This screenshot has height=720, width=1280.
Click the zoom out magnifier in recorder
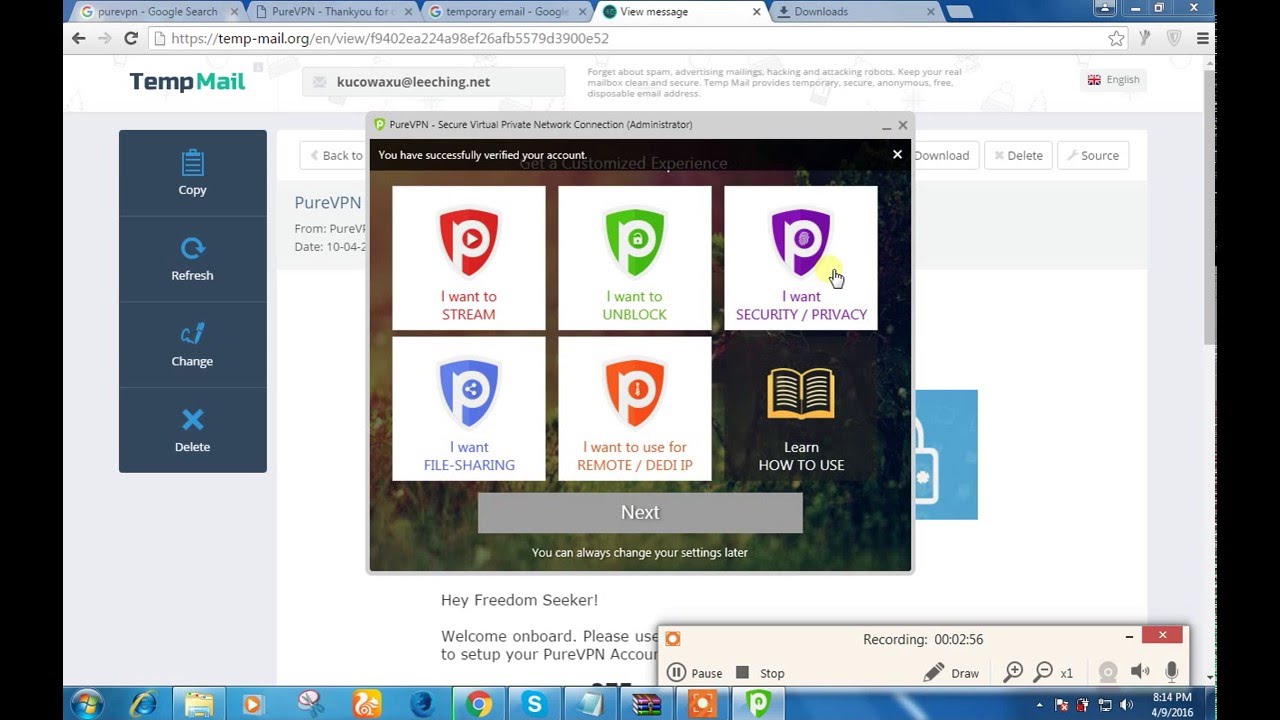(x=1043, y=672)
